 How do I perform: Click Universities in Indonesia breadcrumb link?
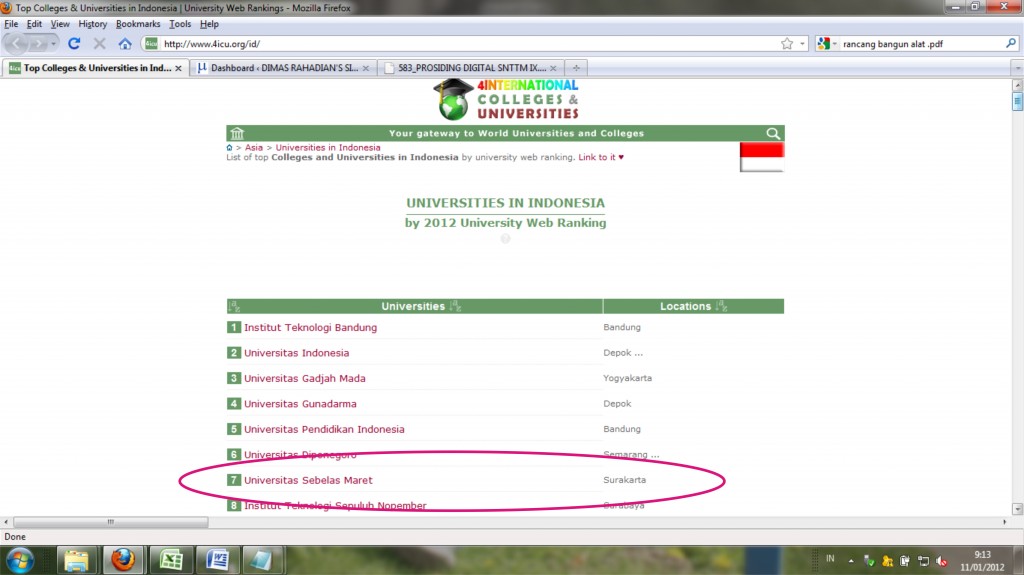pos(328,148)
